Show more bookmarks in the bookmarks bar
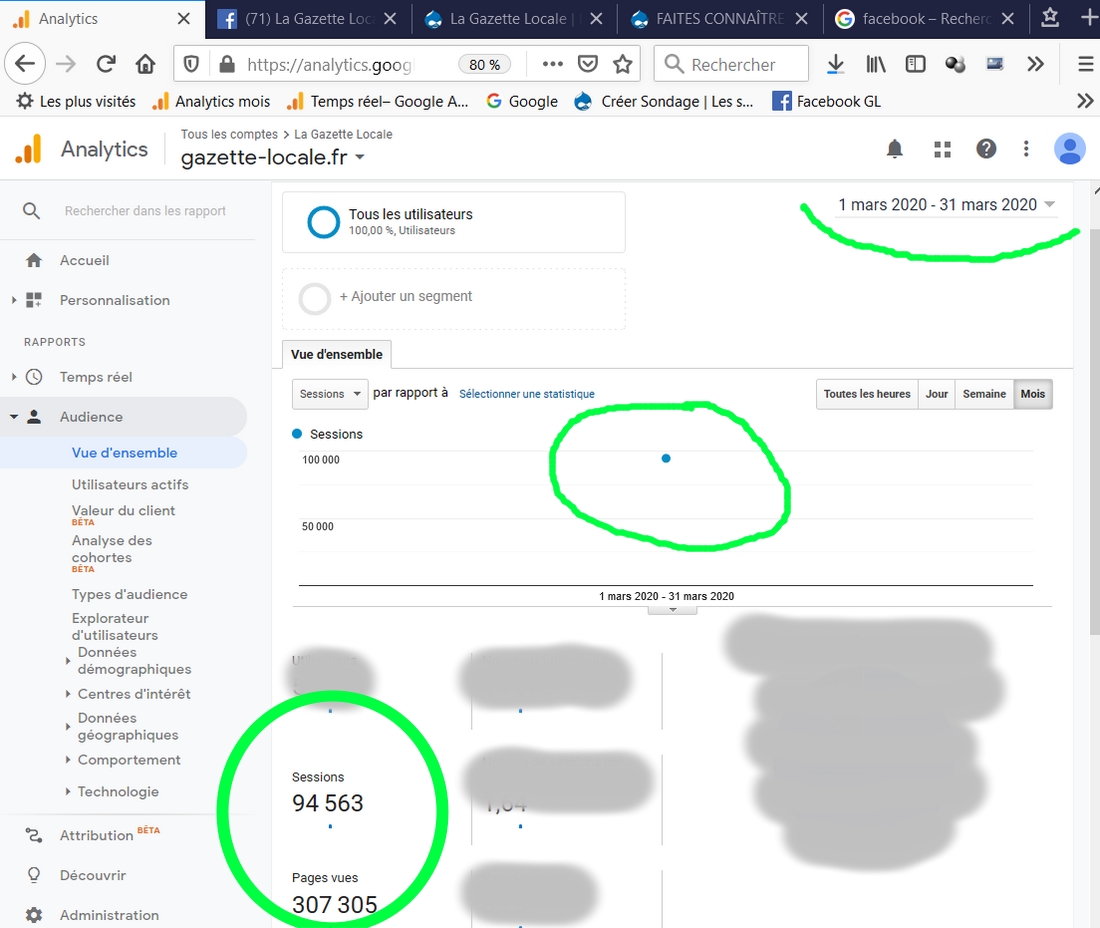Screen dimensions: 1100x928 click(1085, 101)
